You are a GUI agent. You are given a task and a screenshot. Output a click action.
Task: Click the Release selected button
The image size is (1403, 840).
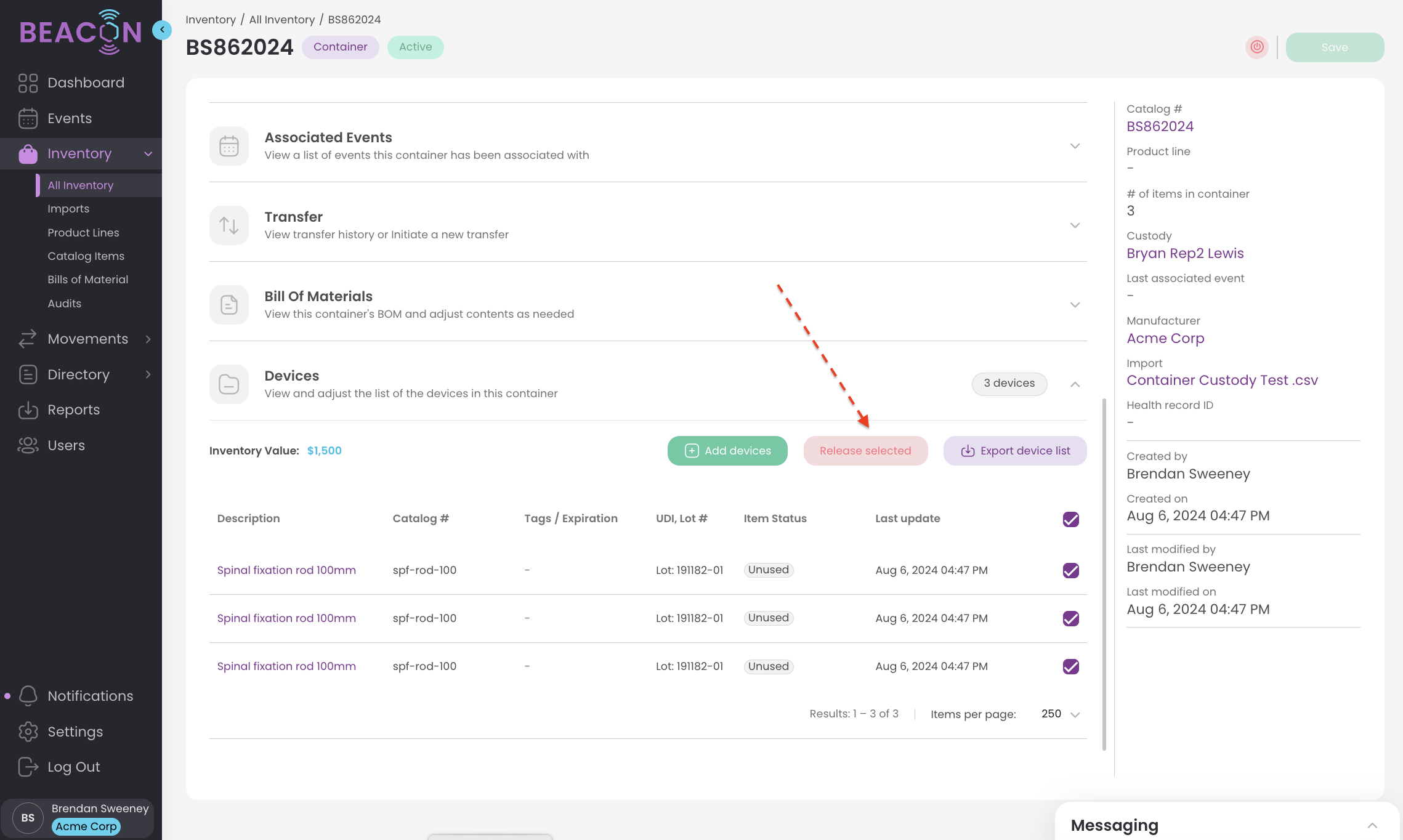(865, 451)
